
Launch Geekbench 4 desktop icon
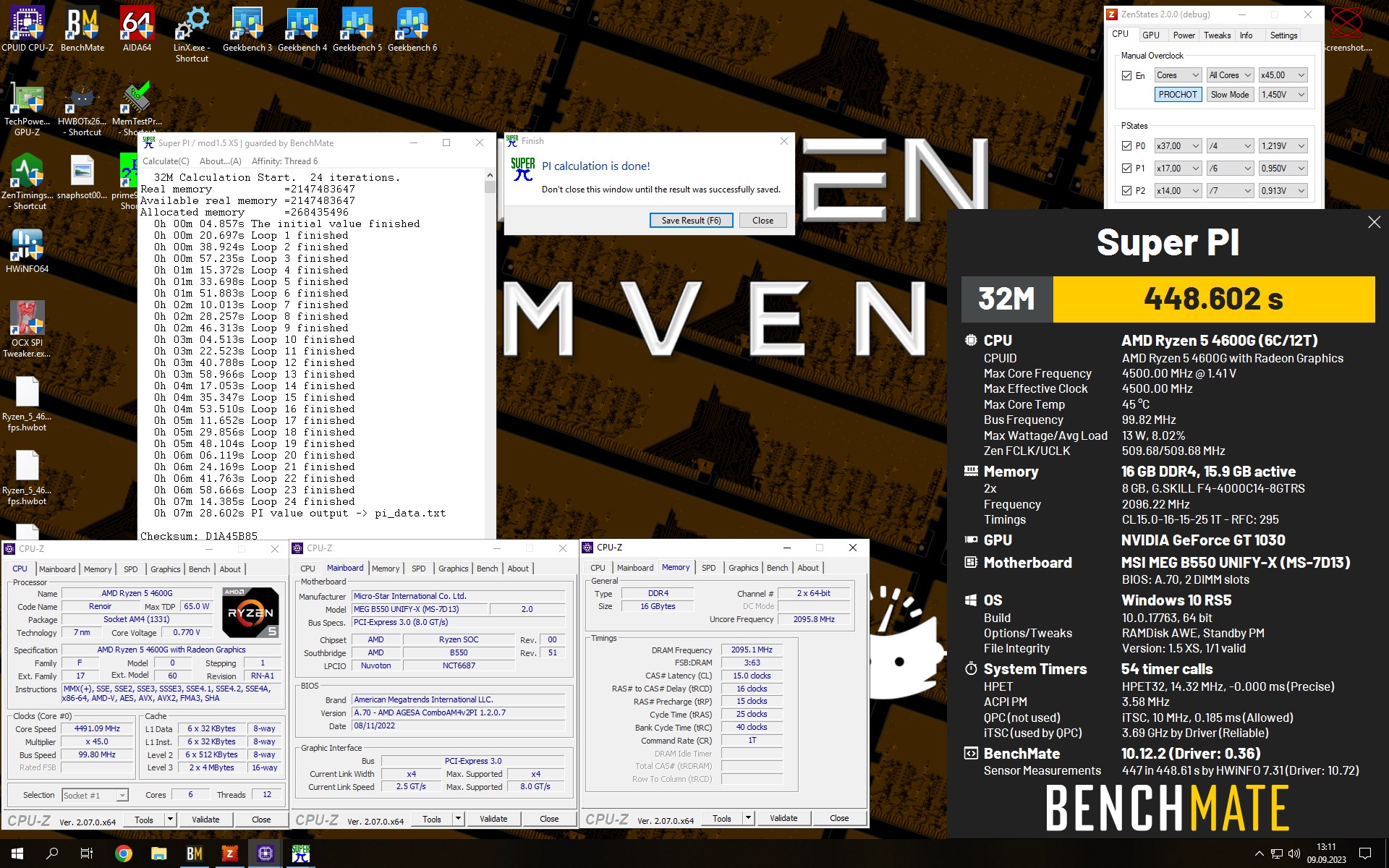tap(302, 30)
